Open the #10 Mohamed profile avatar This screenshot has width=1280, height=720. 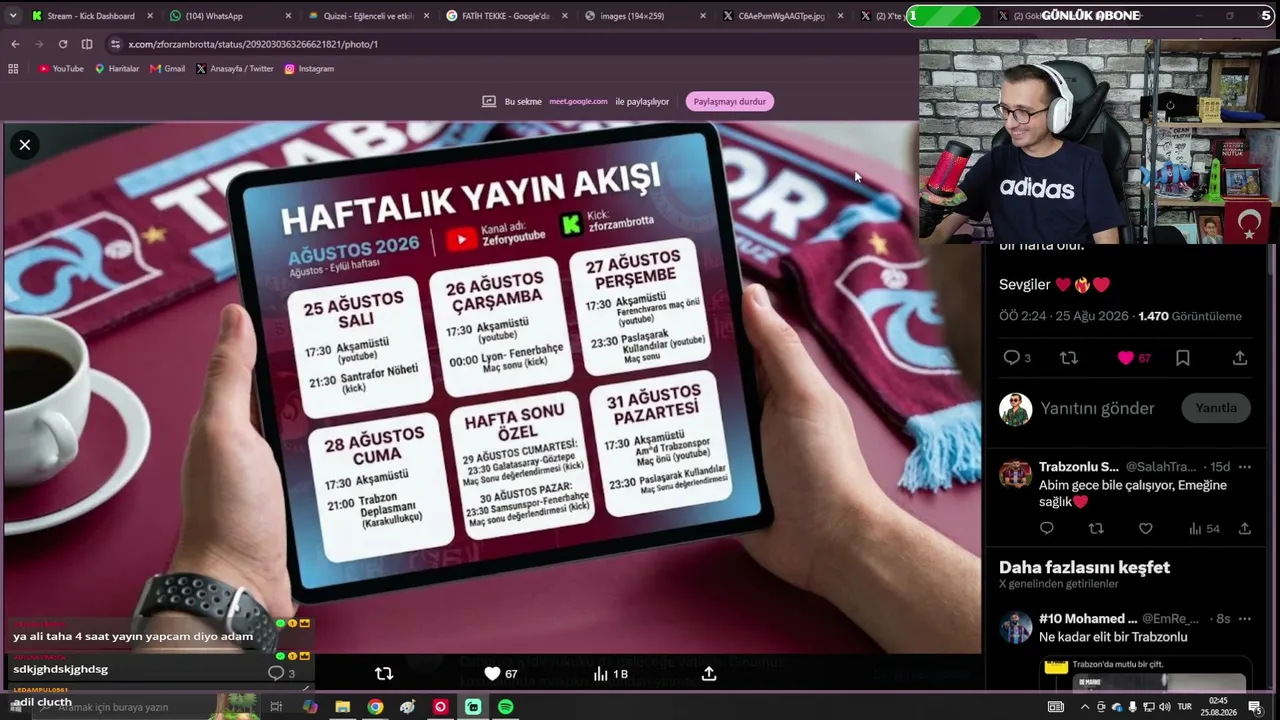1015,627
